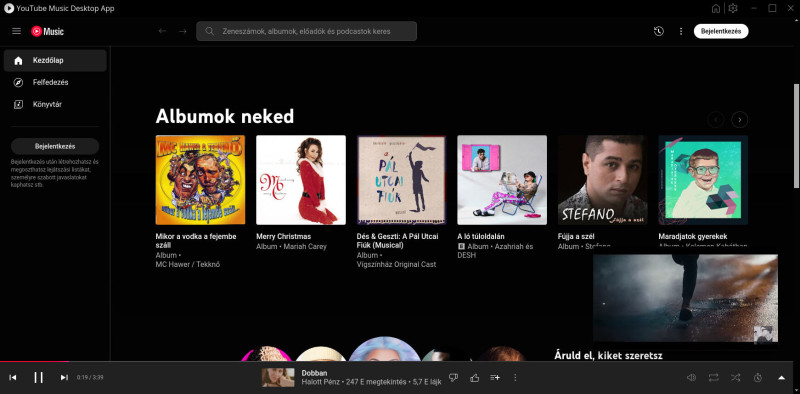This screenshot has width=800, height=394.
Task: Dislike the song Dobban
Action: pos(453,377)
